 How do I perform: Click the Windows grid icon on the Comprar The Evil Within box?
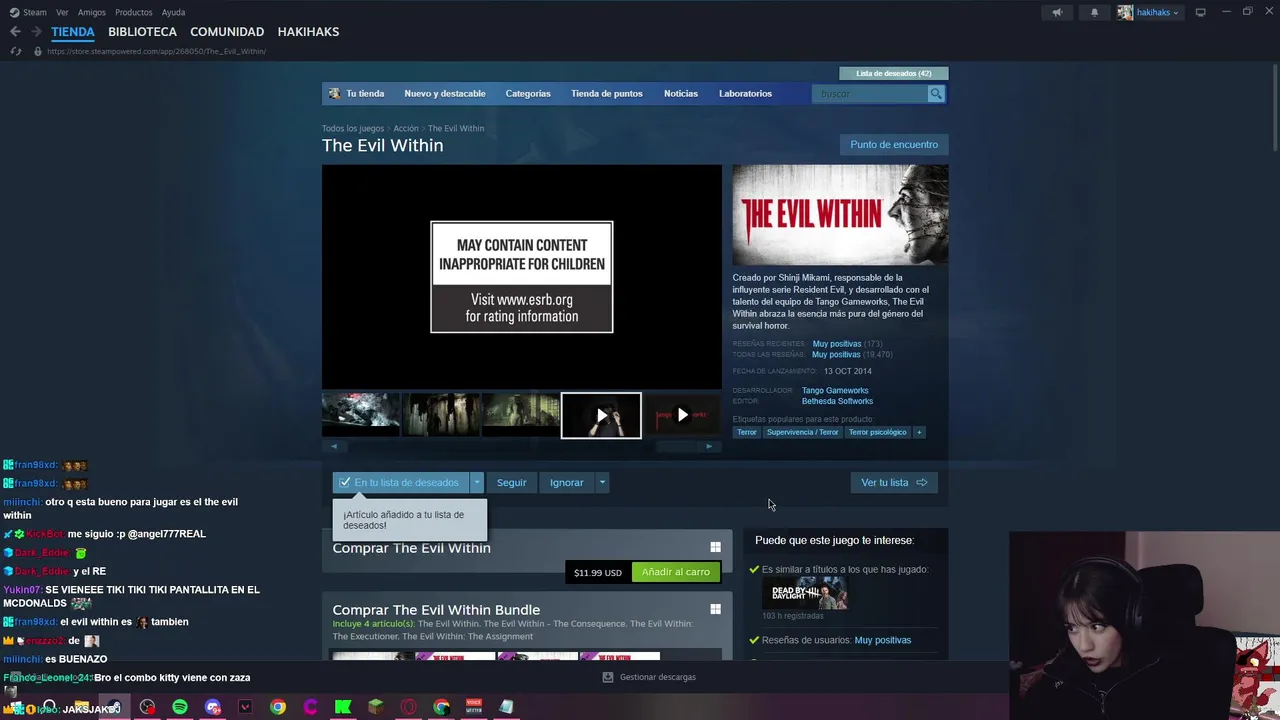click(x=715, y=547)
